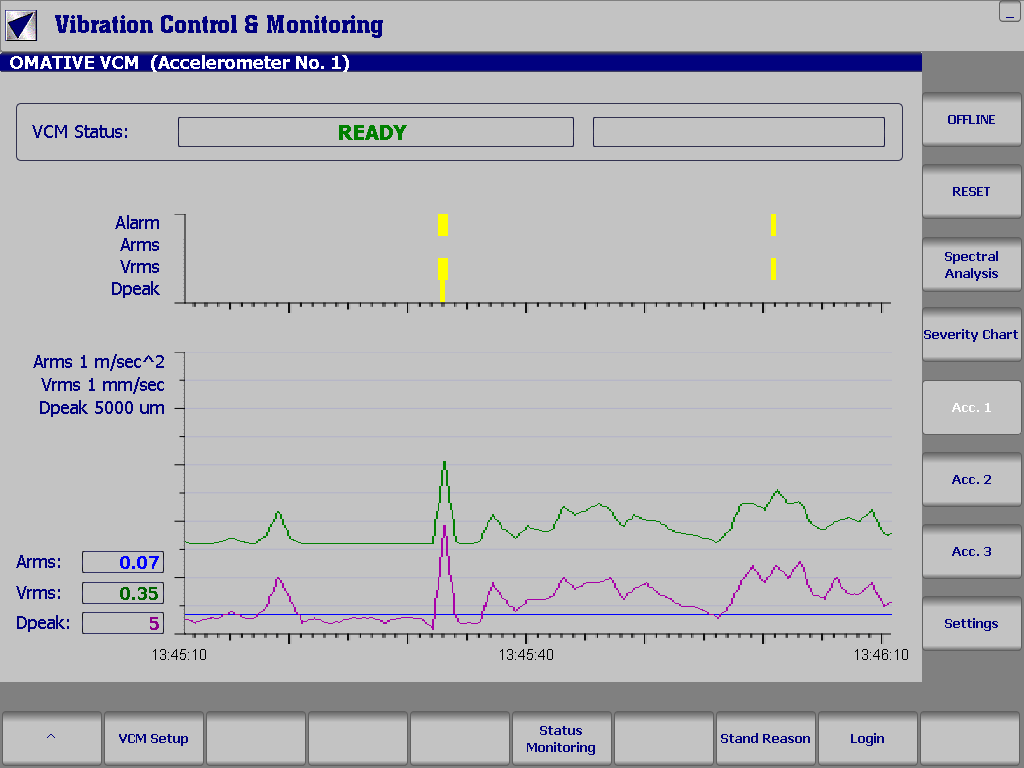Open the Stand Reason screen
This screenshot has width=1024, height=768.
[765, 738]
